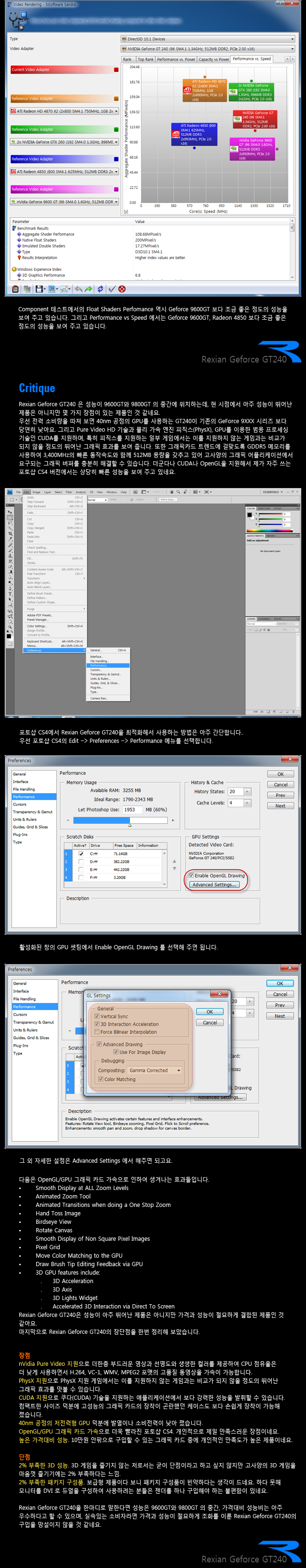Open the Video Adapter dropdown with GeForce GT 240
The image size is (306, 1568).
point(207,49)
